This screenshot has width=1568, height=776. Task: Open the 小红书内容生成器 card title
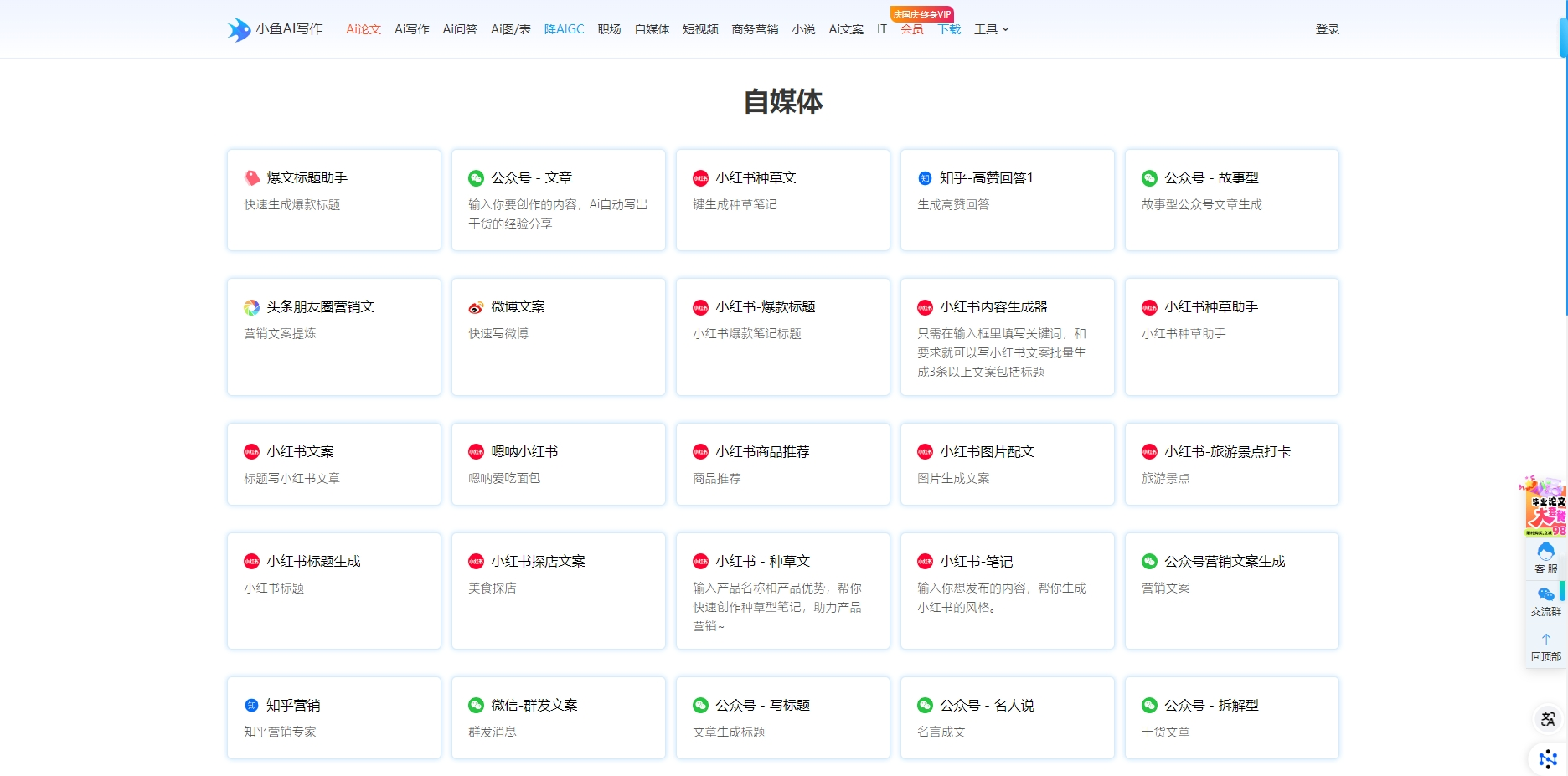click(993, 307)
